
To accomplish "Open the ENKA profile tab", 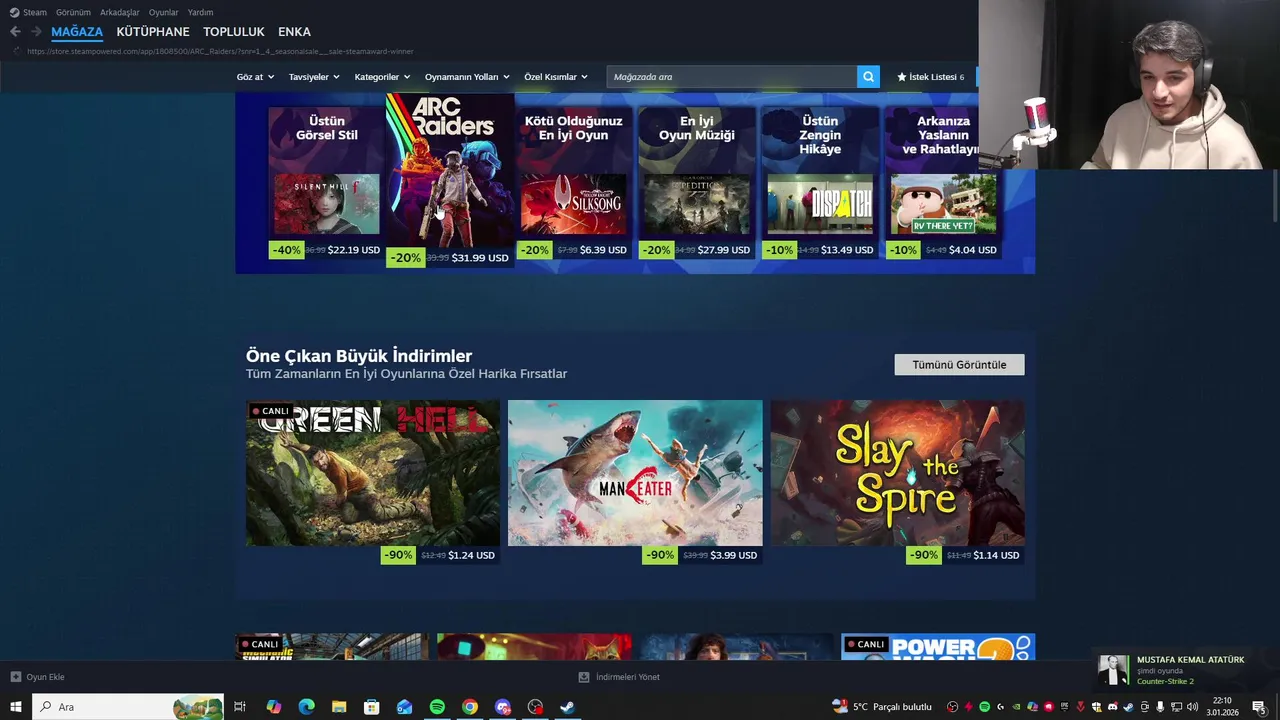I will pyautogui.click(x=294, y=32).
